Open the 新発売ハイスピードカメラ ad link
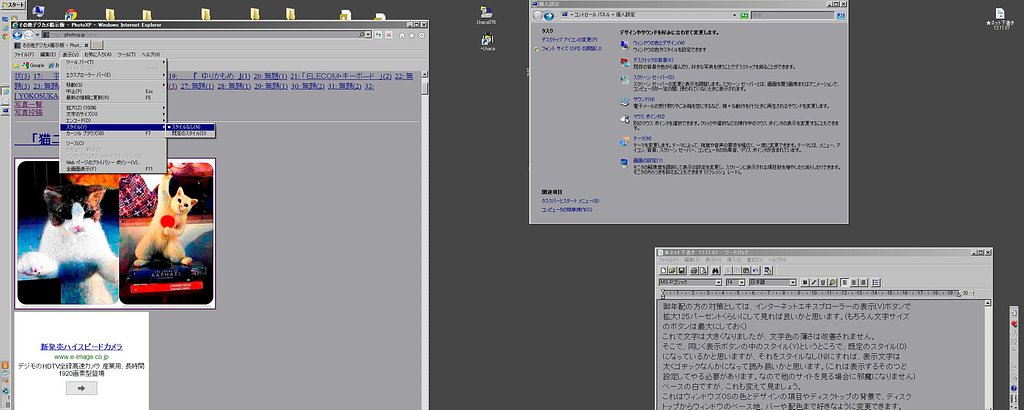The width and height of the screenshot is (1024, 410). coord(81,347)
